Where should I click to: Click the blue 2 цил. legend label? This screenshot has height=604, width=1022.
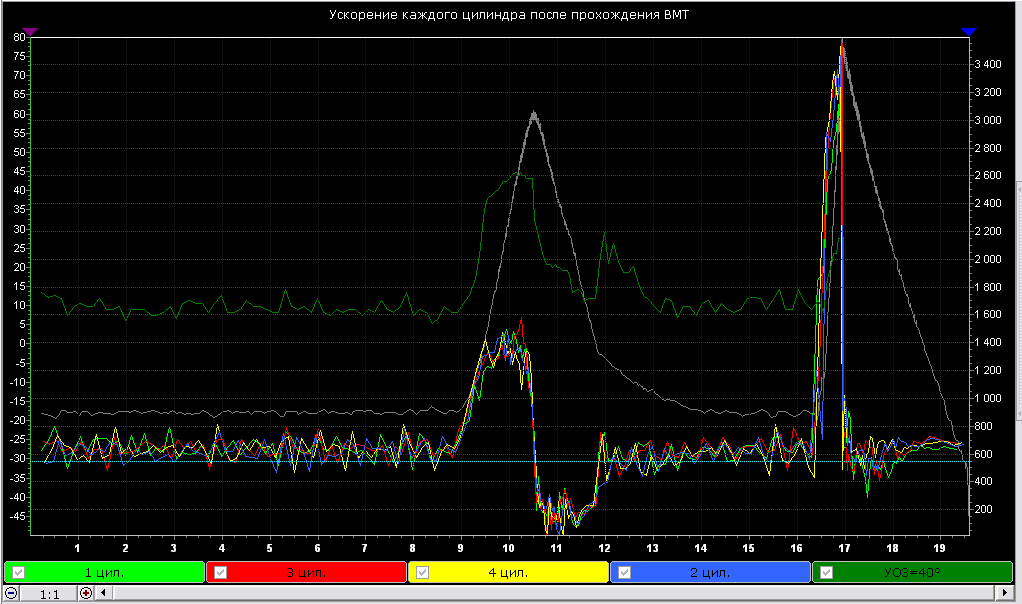pyautogui.click(x=710, y=573)
